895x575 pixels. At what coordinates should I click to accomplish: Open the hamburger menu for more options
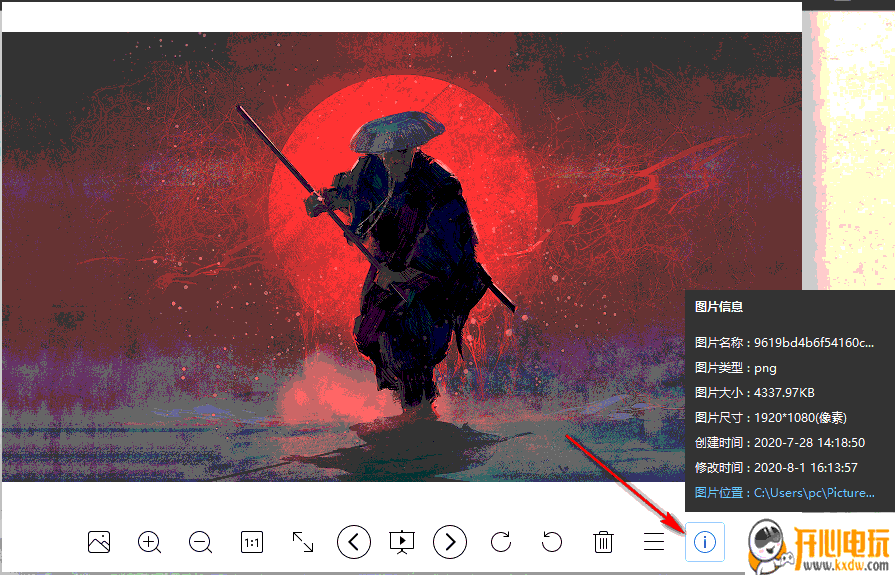[654, 542]
